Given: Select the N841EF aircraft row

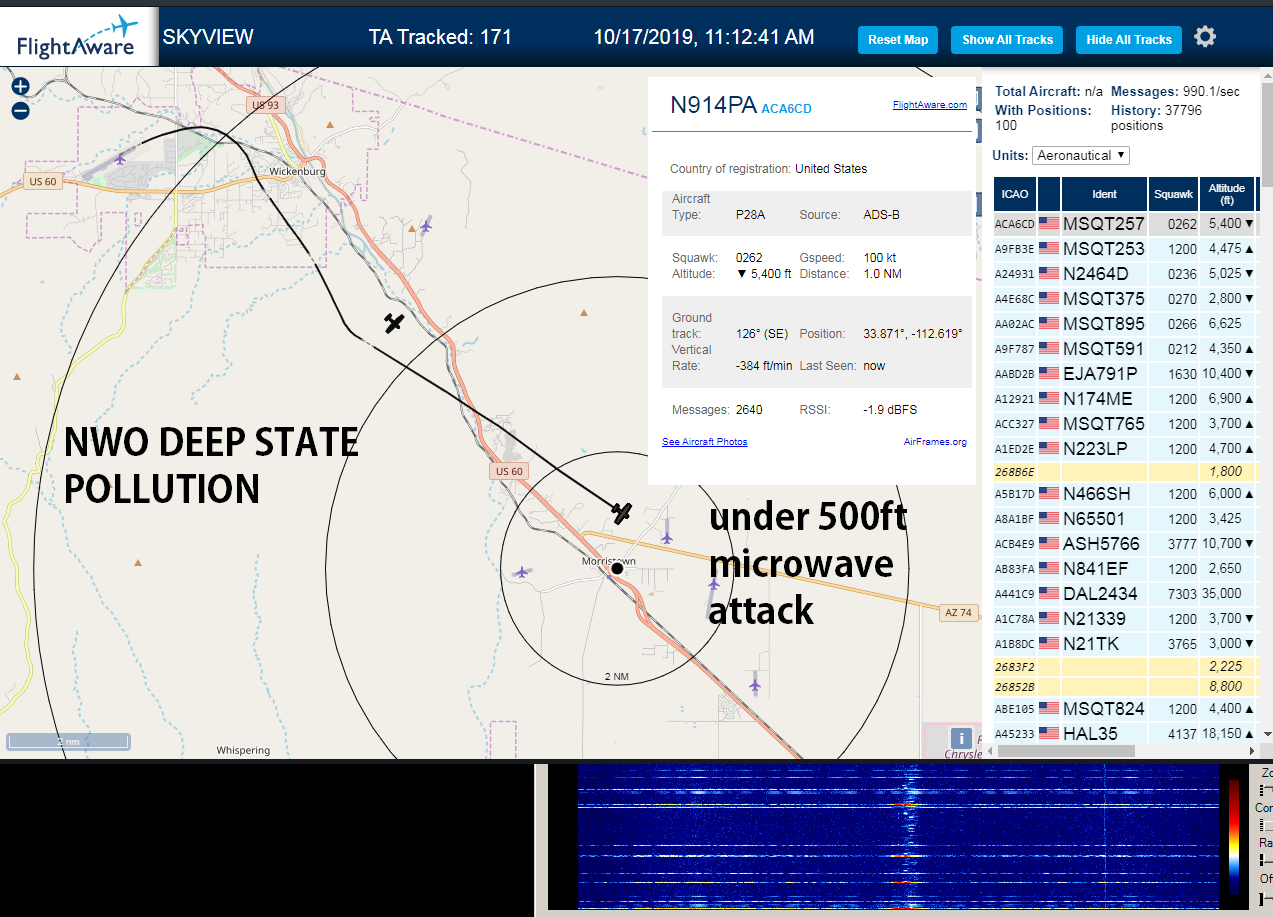Looking at the screenshot, I should pos(1125,569).
